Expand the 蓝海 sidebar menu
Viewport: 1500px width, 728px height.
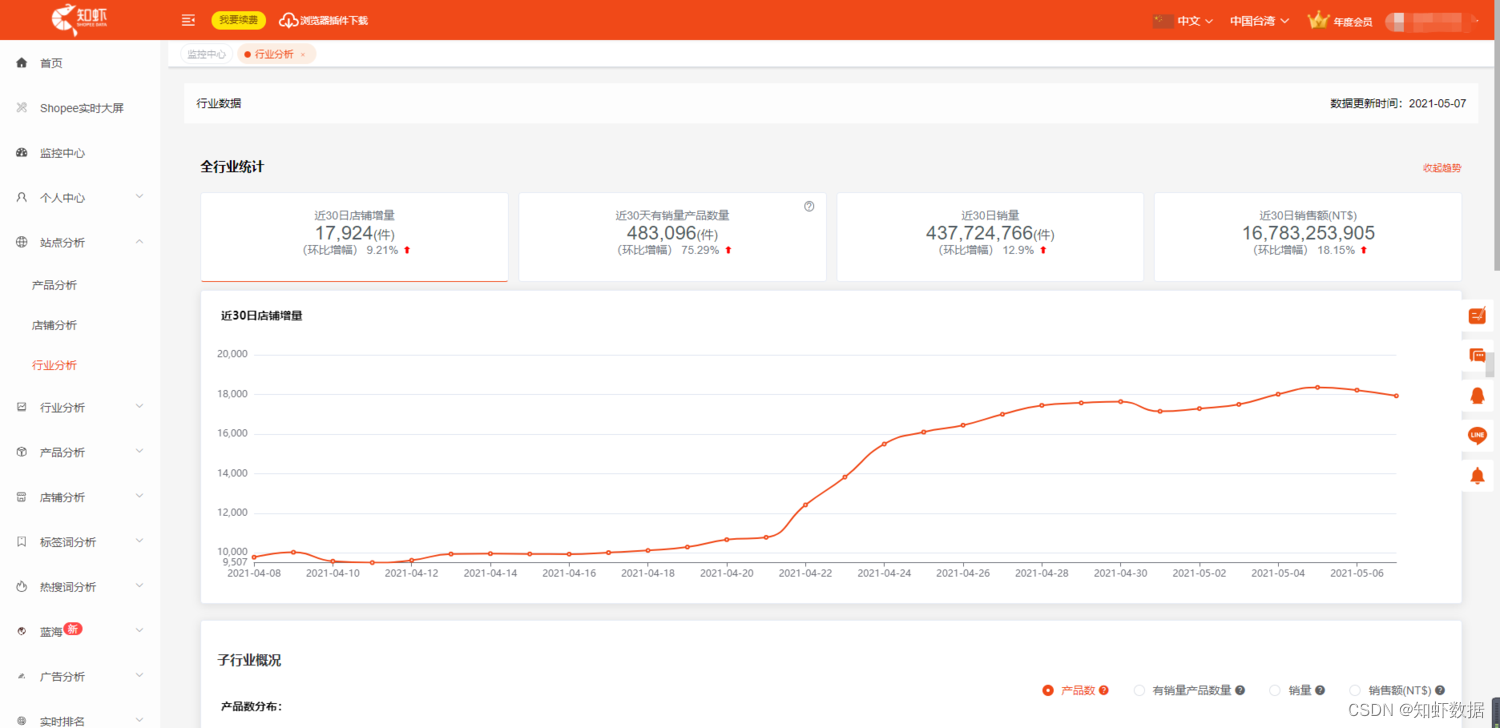click(139, 631)
